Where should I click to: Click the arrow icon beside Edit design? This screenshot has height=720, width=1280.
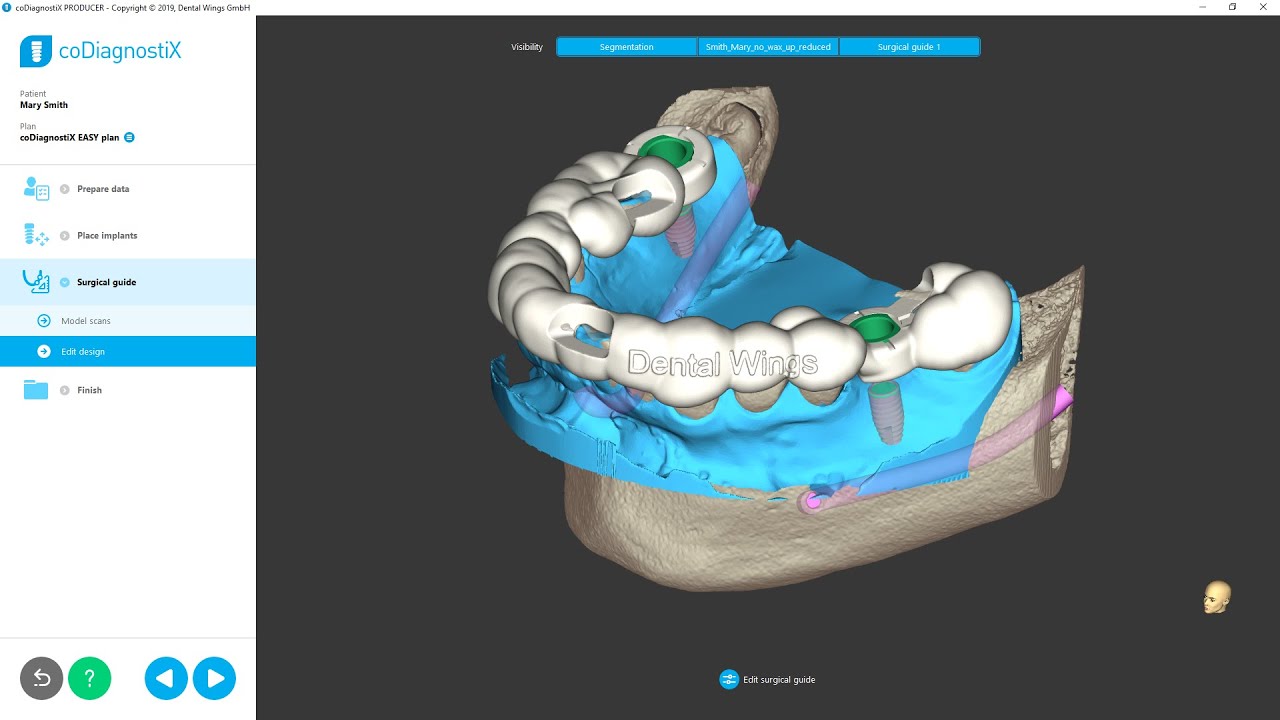tap(44, 351)
